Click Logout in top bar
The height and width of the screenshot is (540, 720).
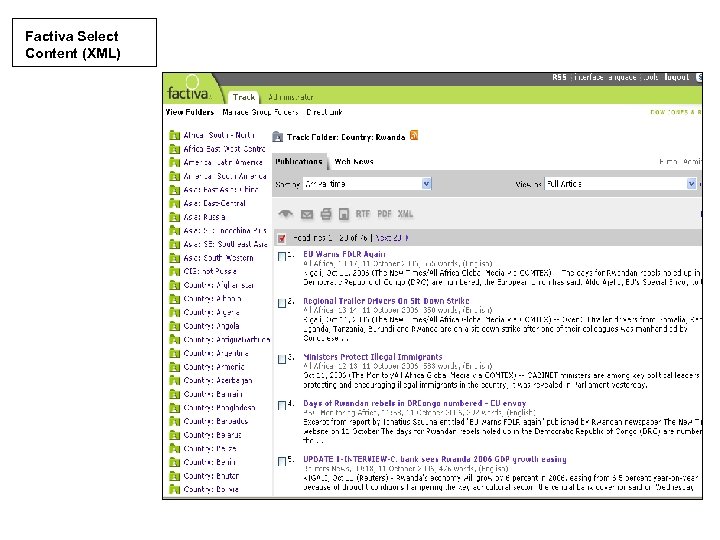tap(676, 77)
